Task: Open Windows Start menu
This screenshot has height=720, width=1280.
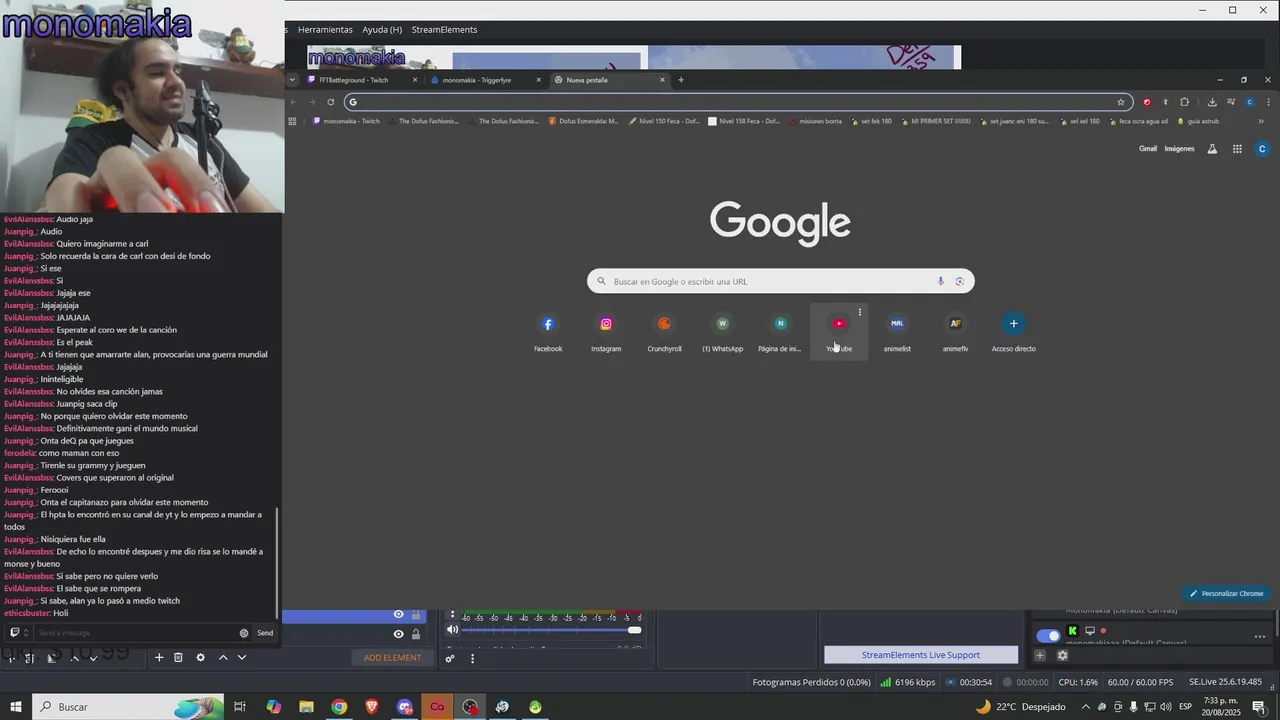Action: 16,707
